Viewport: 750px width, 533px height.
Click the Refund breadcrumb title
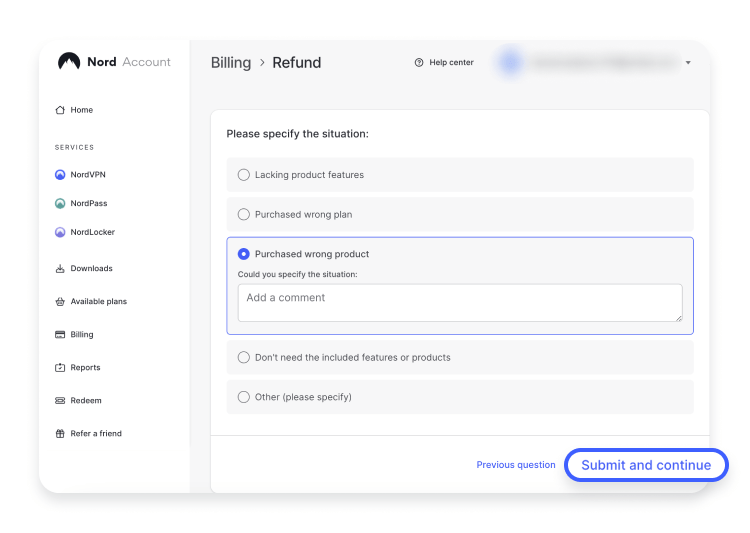(297, 63)
